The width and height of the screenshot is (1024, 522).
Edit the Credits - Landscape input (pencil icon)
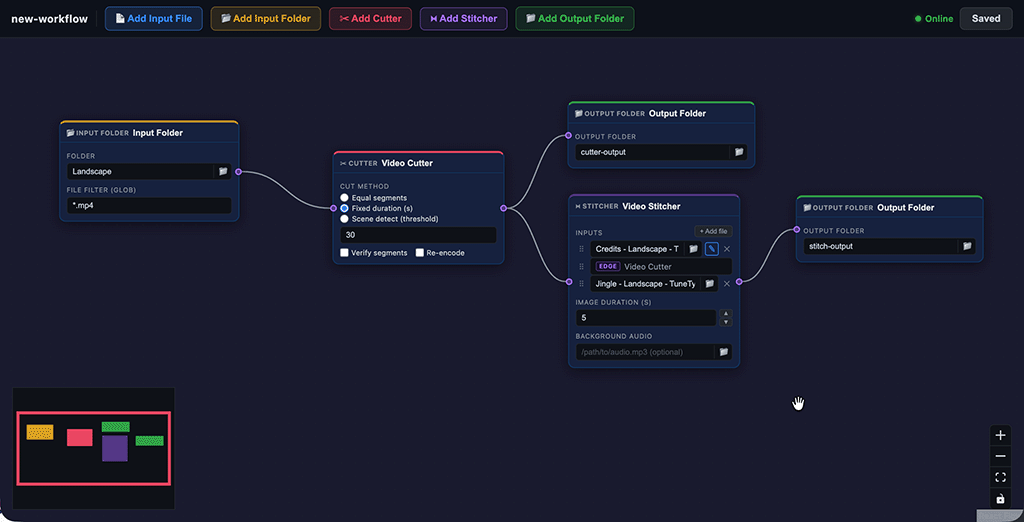pos(711,249)
